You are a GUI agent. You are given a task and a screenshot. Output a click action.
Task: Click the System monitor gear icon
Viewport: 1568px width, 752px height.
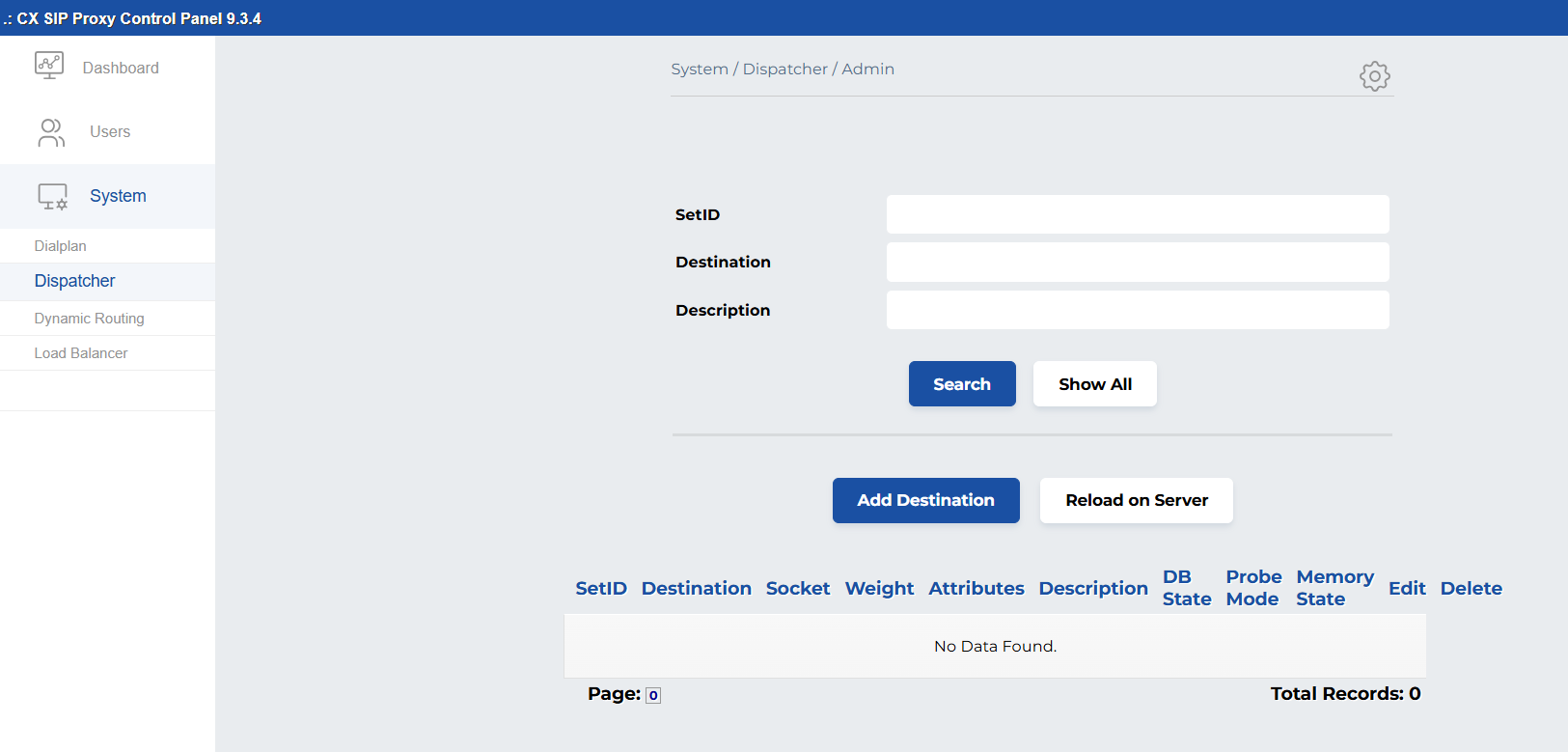[x=52, y=197]
